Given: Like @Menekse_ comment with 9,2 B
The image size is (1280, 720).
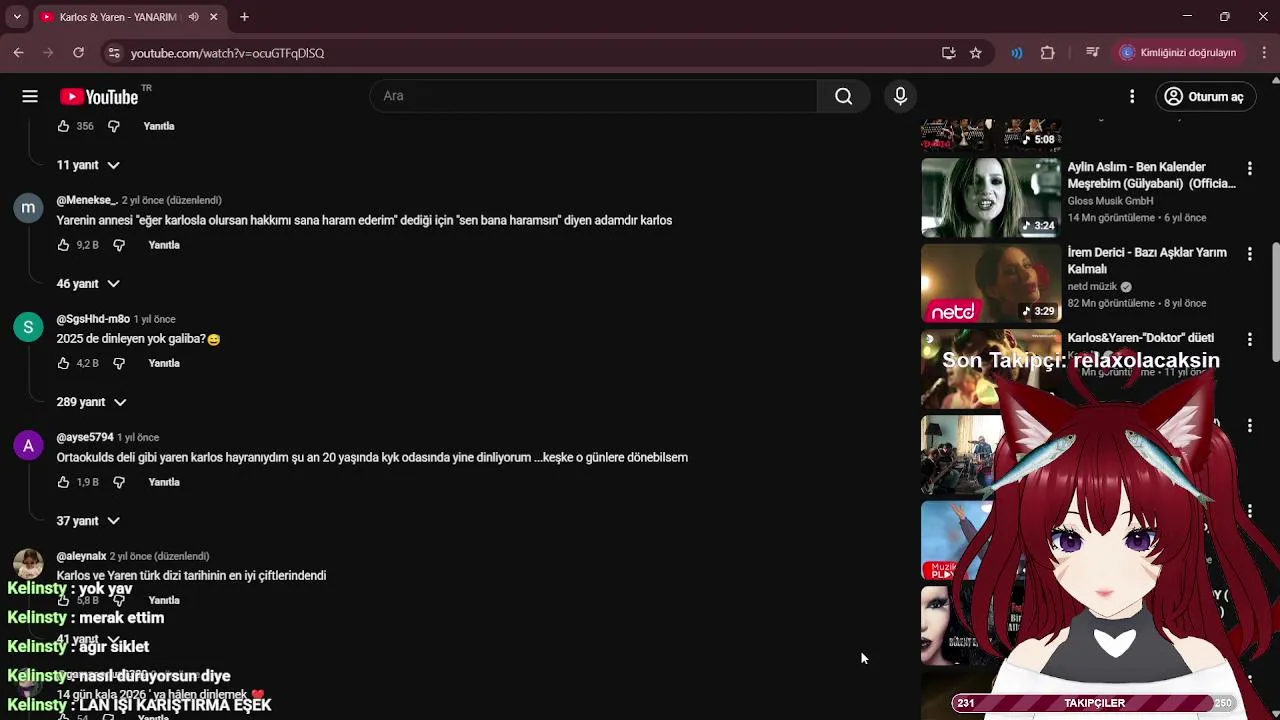Looking at the screenshot, I should (63, 245).
